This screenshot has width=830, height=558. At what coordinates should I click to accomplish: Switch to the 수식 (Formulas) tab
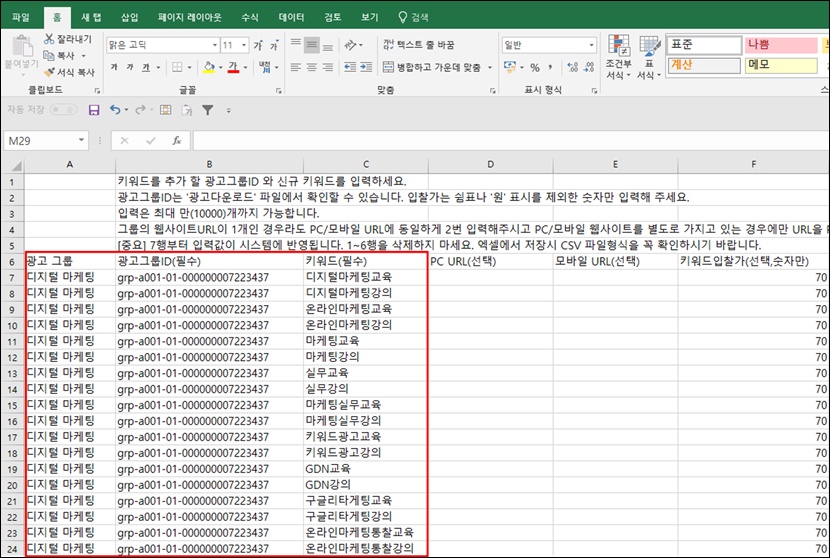(x=250, y=17)
